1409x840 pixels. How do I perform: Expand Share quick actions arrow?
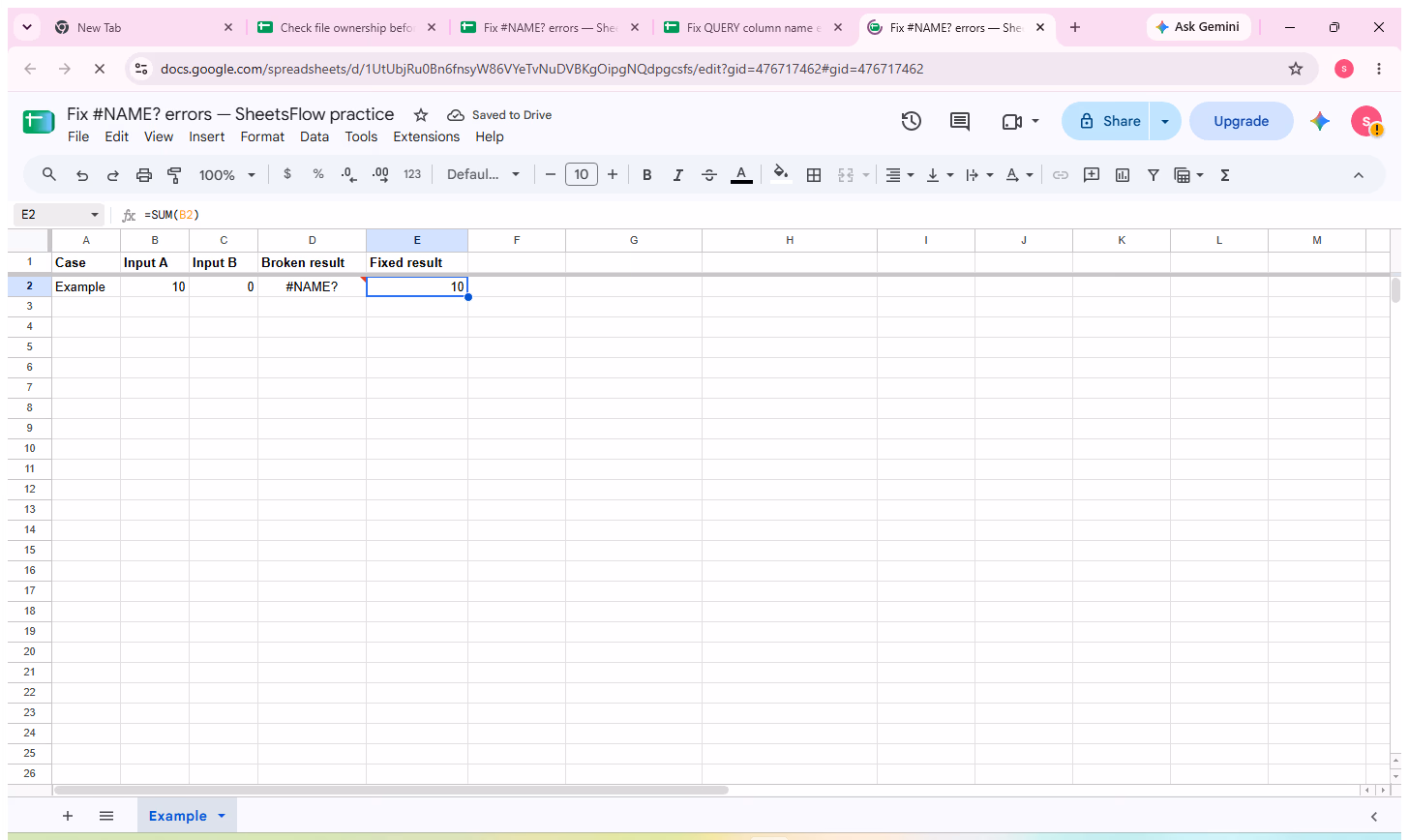[x=1165, y=121]
